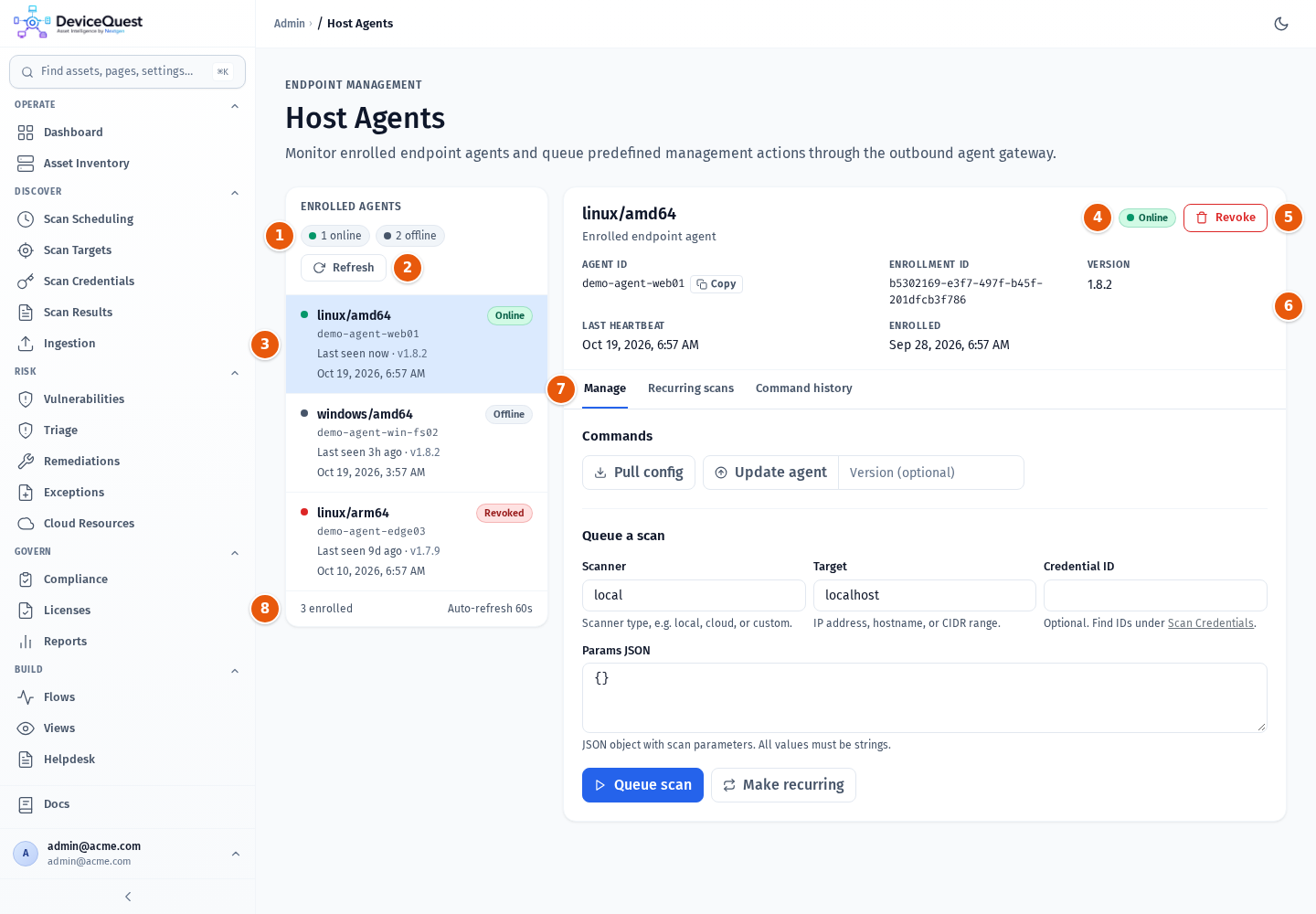Click the Auto-refresh 60s text
This screenshot has height=914, width=1316.
pyautogui.click(x=490, y=609)
